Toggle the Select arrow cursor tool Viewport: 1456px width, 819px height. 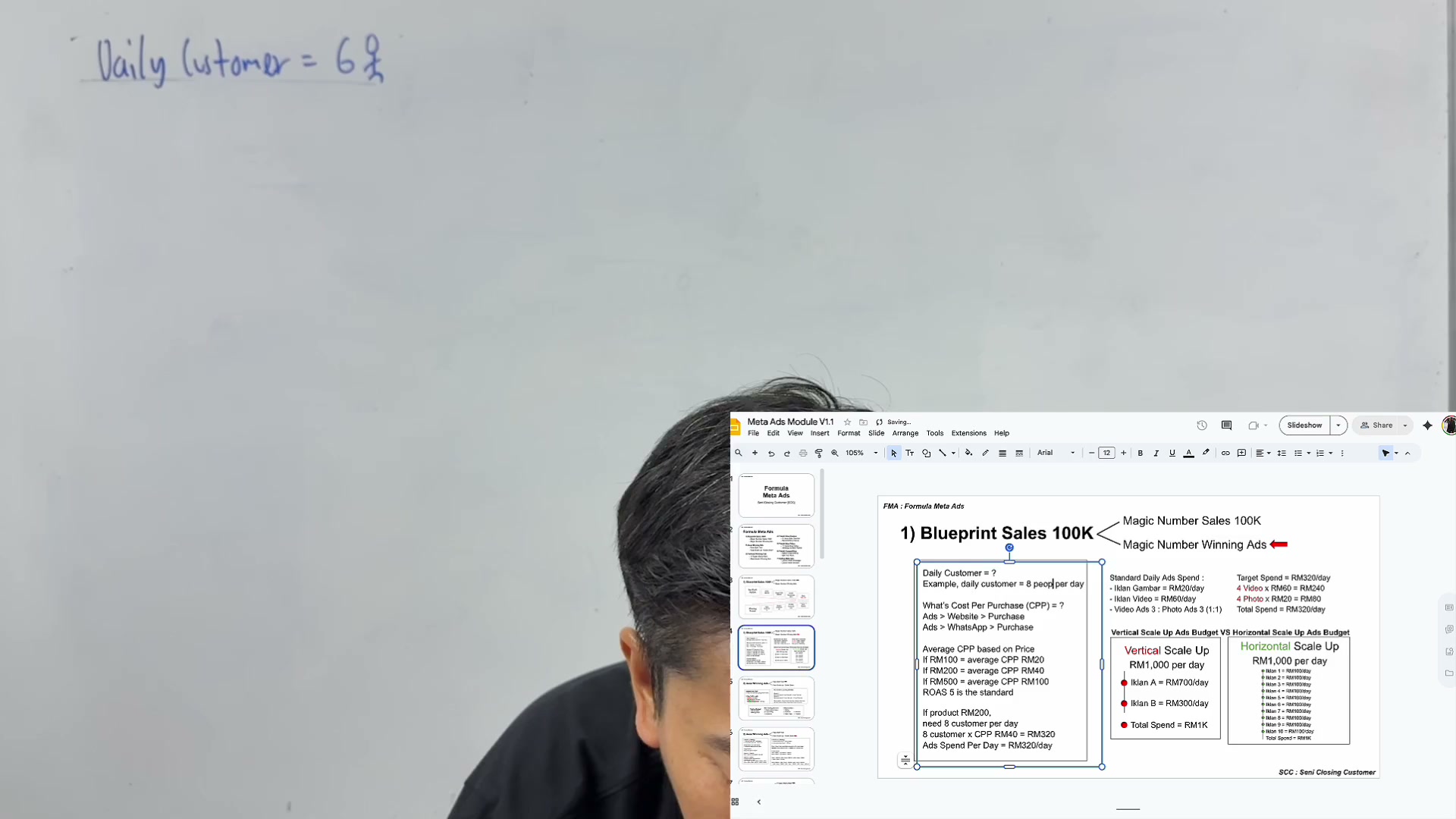tap(894, 453)
